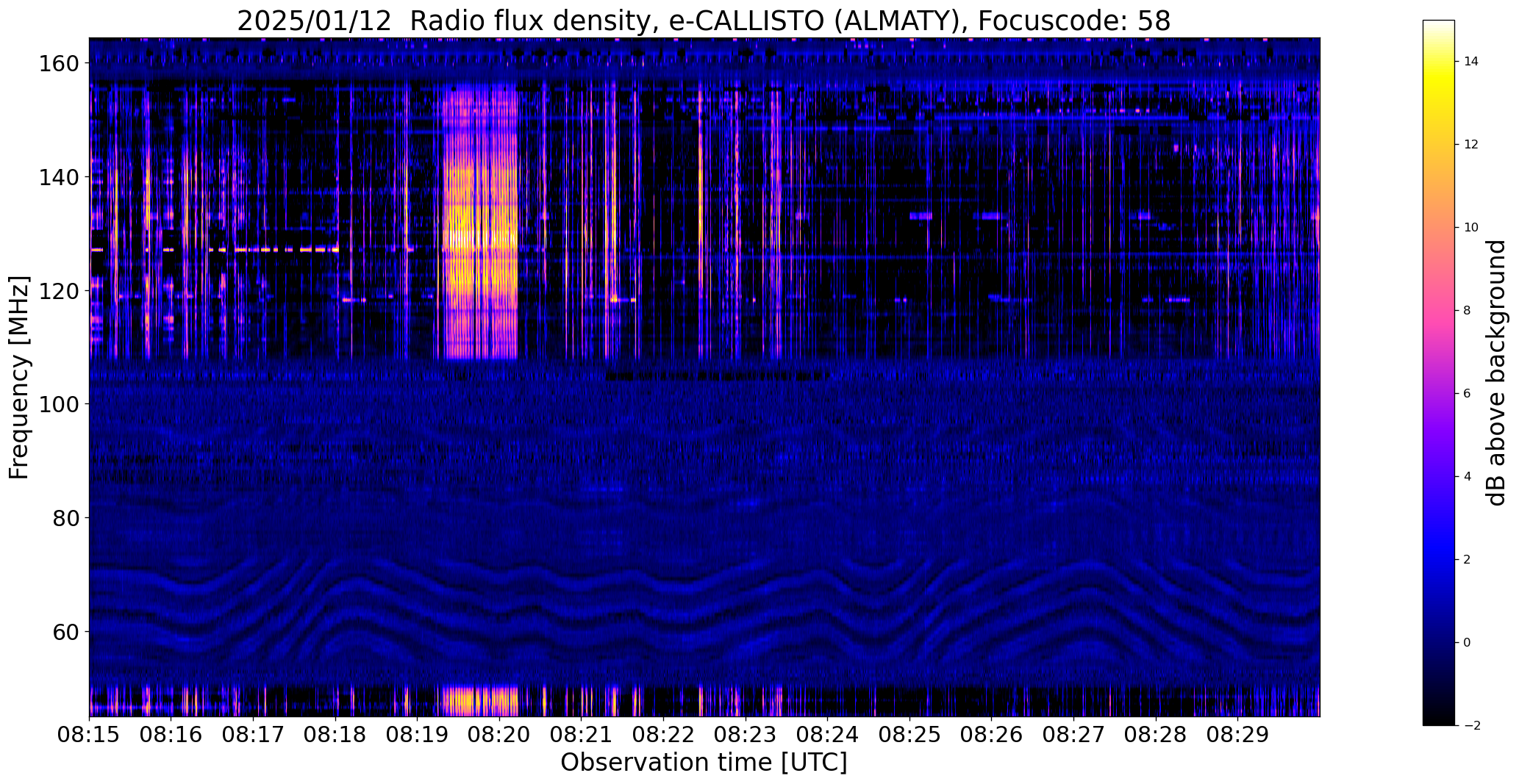Click the 'dB above background' colorbar label

click(x=1497, y=373)
